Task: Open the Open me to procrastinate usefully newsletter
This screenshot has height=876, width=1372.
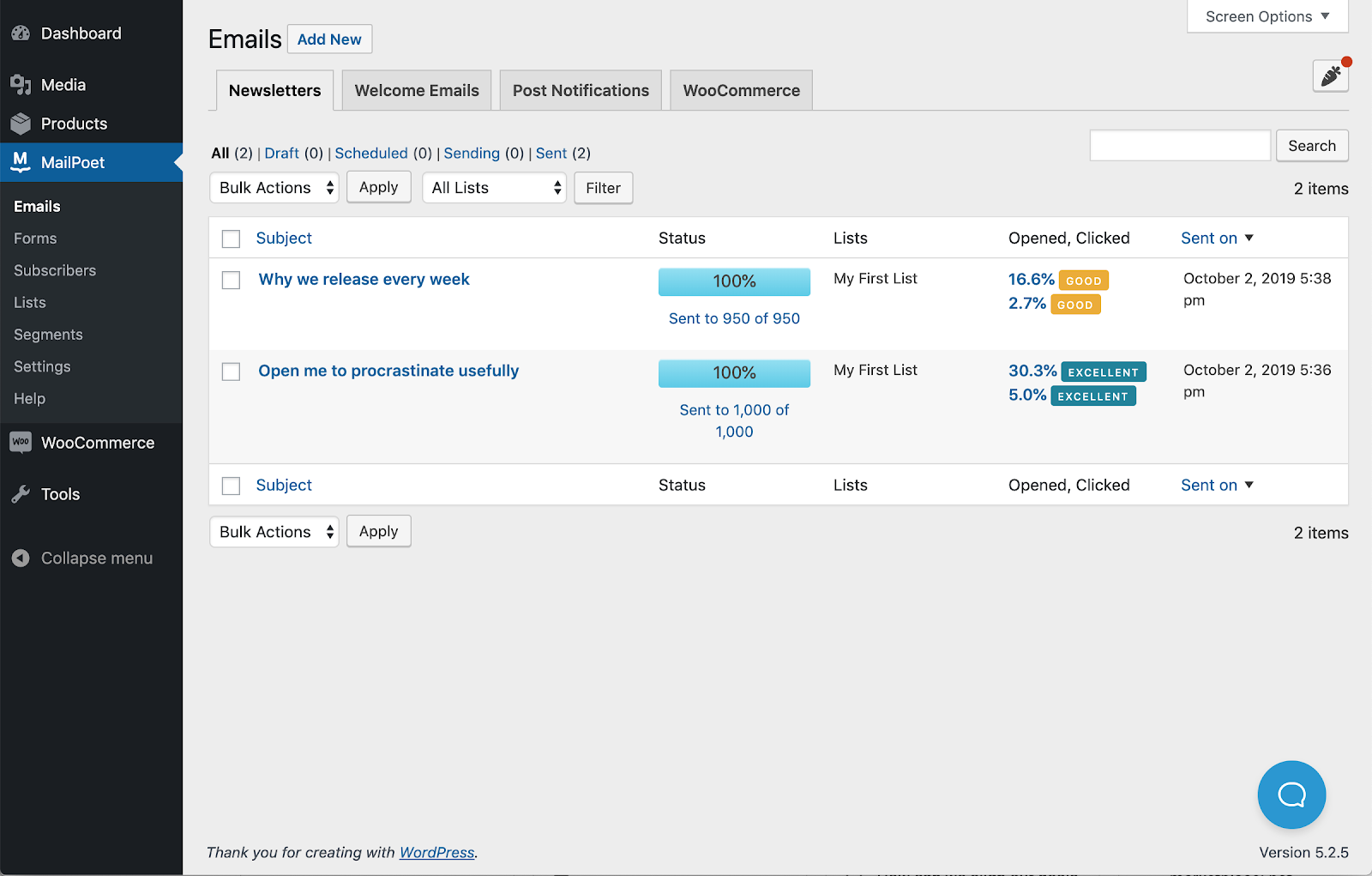Action: pyautogui.click(x=388, y=371)
